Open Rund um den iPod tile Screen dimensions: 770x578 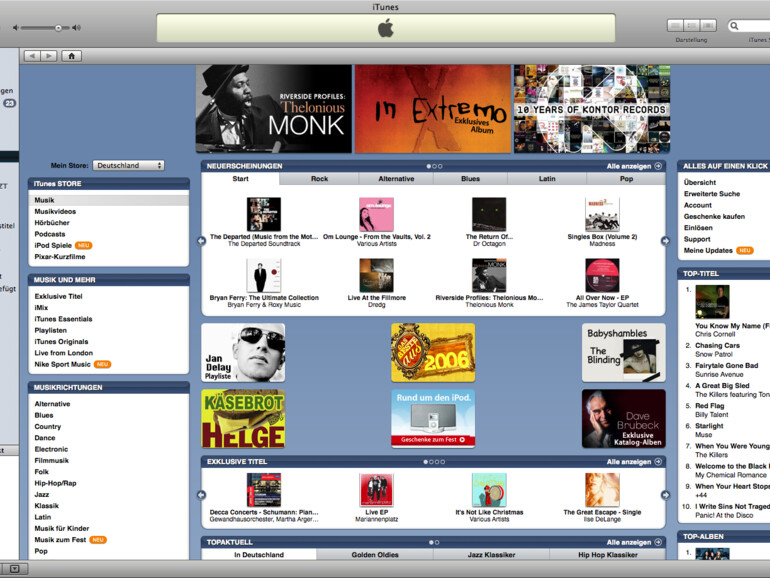433,419
